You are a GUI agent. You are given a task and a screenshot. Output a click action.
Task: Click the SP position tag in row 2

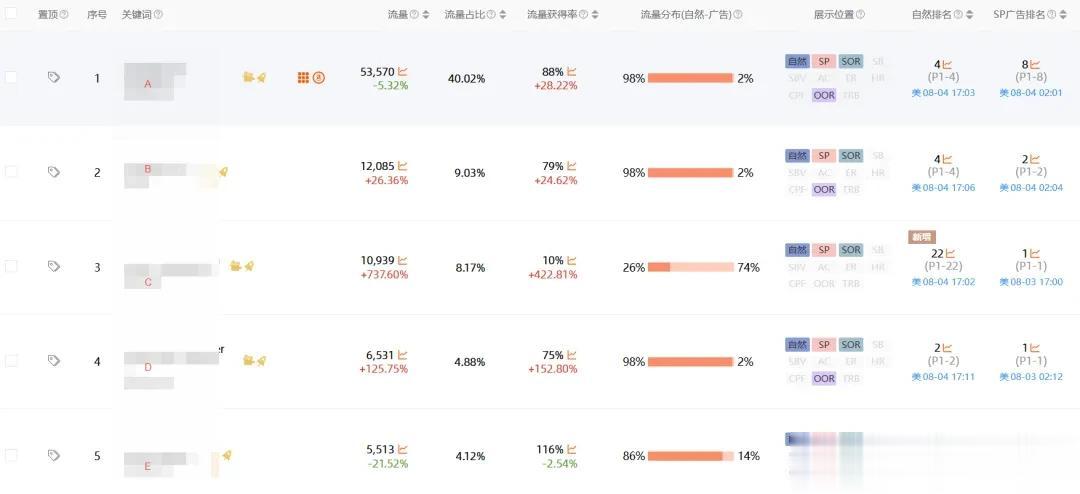tap(824, 156)
